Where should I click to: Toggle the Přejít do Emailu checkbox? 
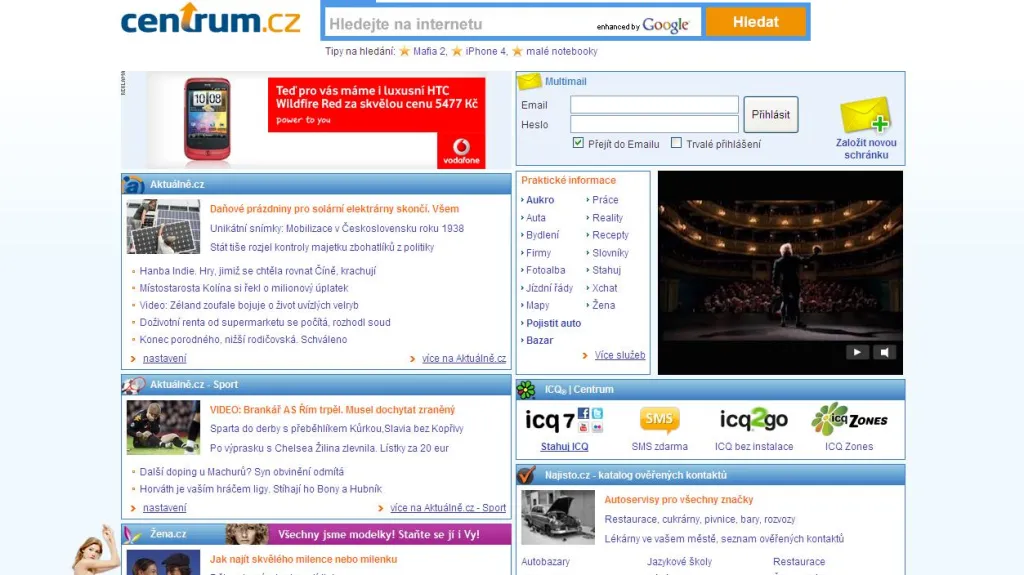pyautogui.click(x=578, y=142)
